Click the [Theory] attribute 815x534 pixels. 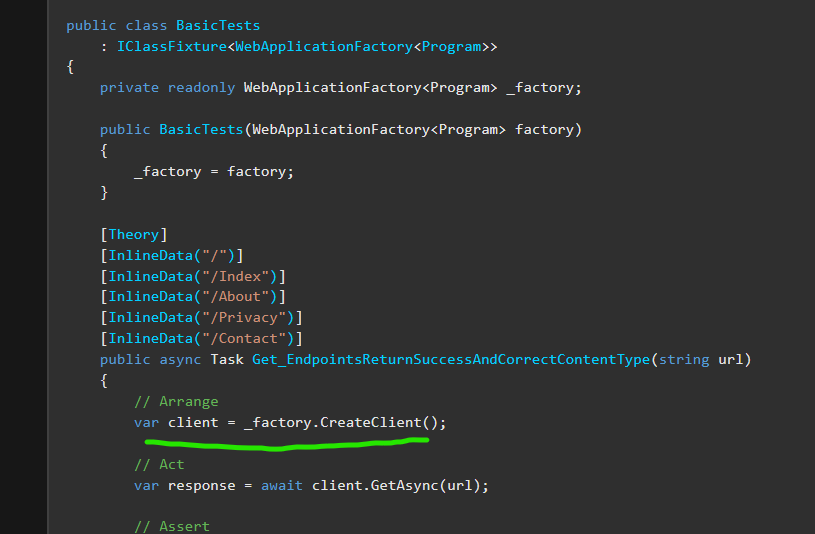click(134, 235)
